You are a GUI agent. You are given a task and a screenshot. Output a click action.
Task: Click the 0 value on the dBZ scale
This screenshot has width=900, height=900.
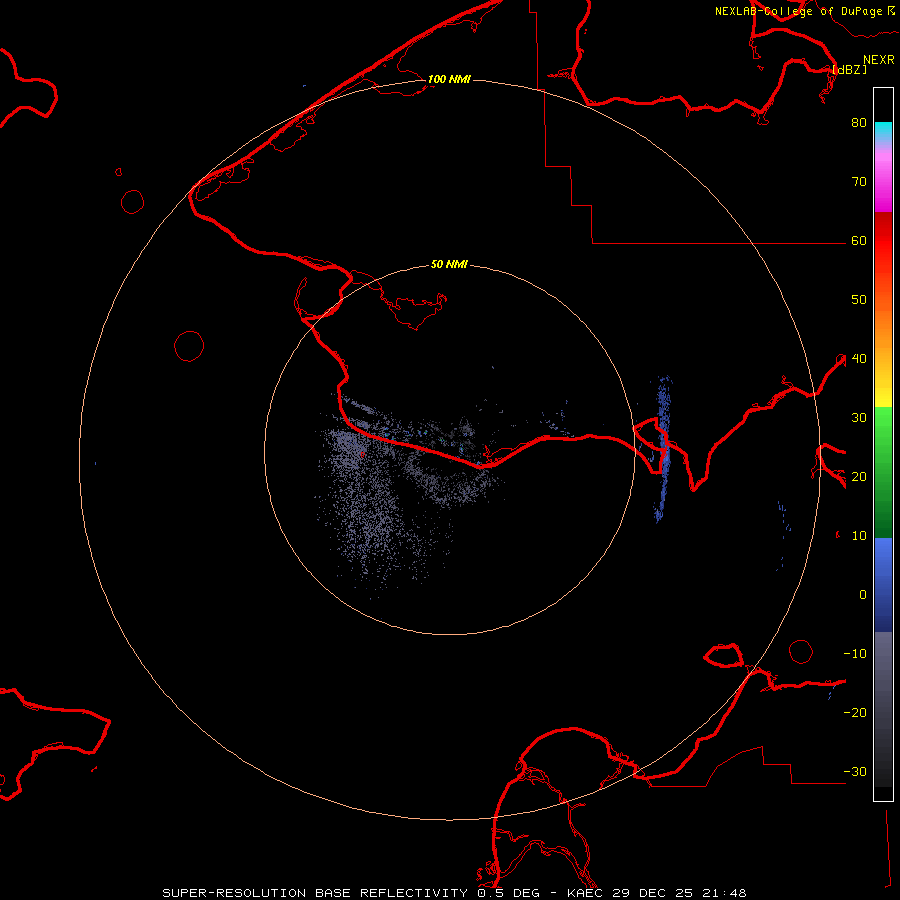coord(863,595)
